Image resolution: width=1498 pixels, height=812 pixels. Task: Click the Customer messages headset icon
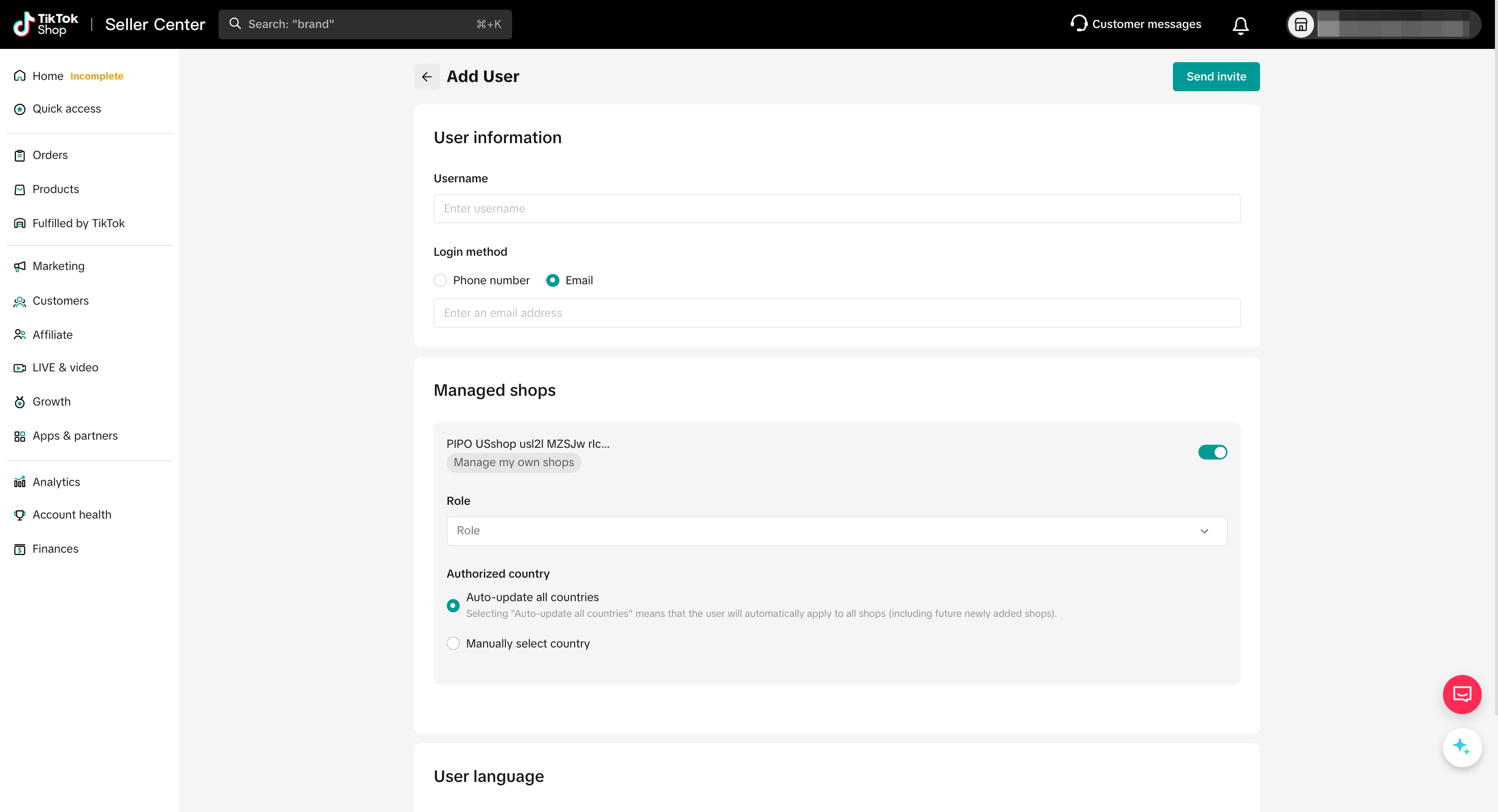pyautogui.click(x=1078, y=24)
